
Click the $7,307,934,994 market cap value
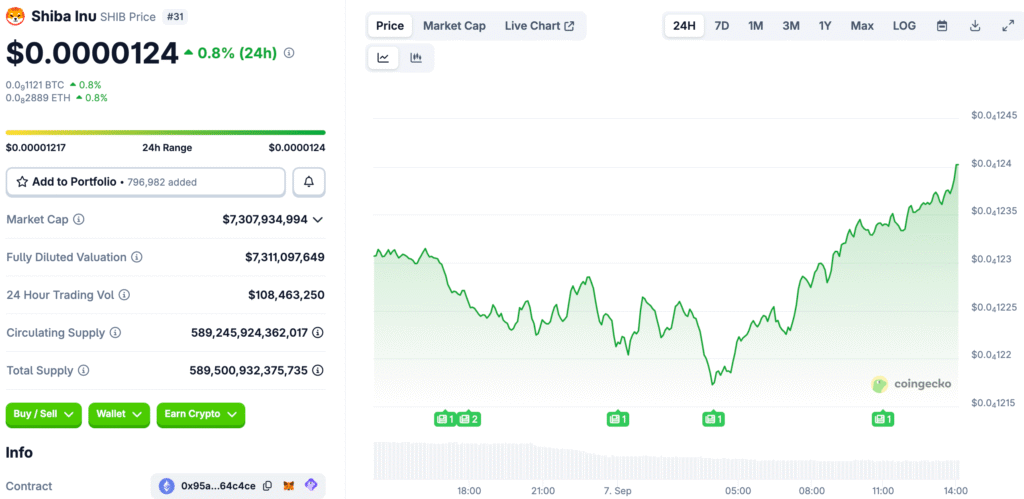tap(264, 219)
